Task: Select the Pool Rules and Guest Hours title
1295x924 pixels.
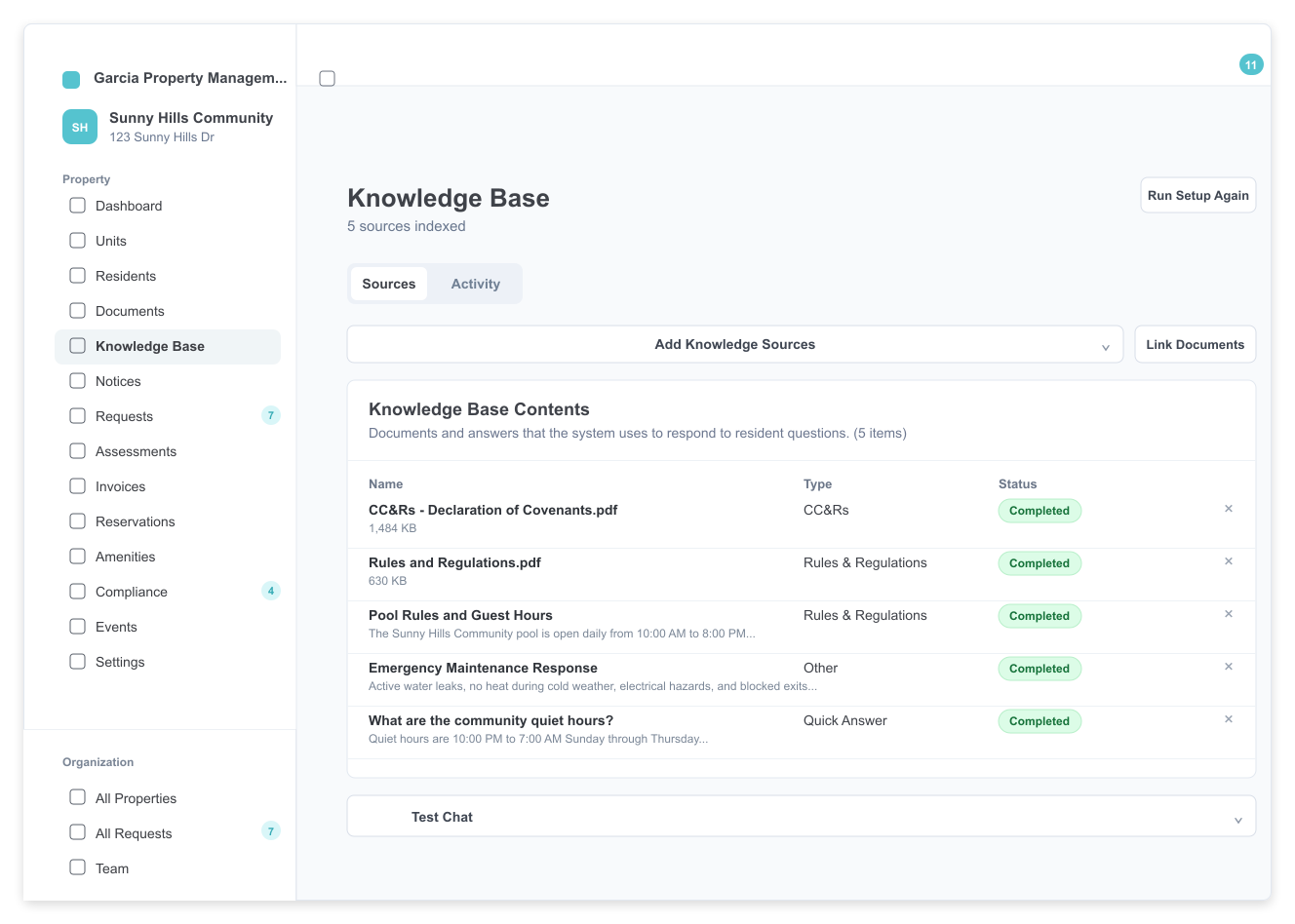Action: pos(460,615)
